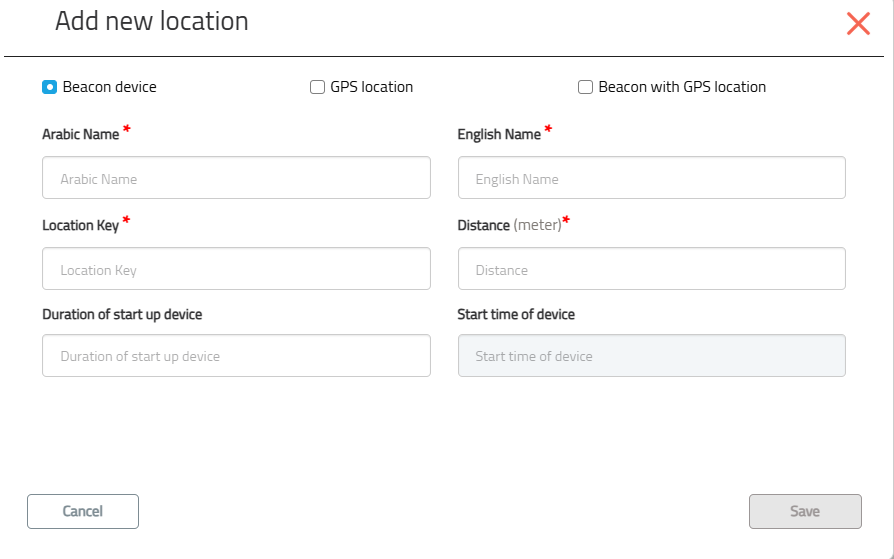Image resolution: width=894 pixels, height=559 pixels.
Task: Enable the GPS location checkbox
Action: 317,87
